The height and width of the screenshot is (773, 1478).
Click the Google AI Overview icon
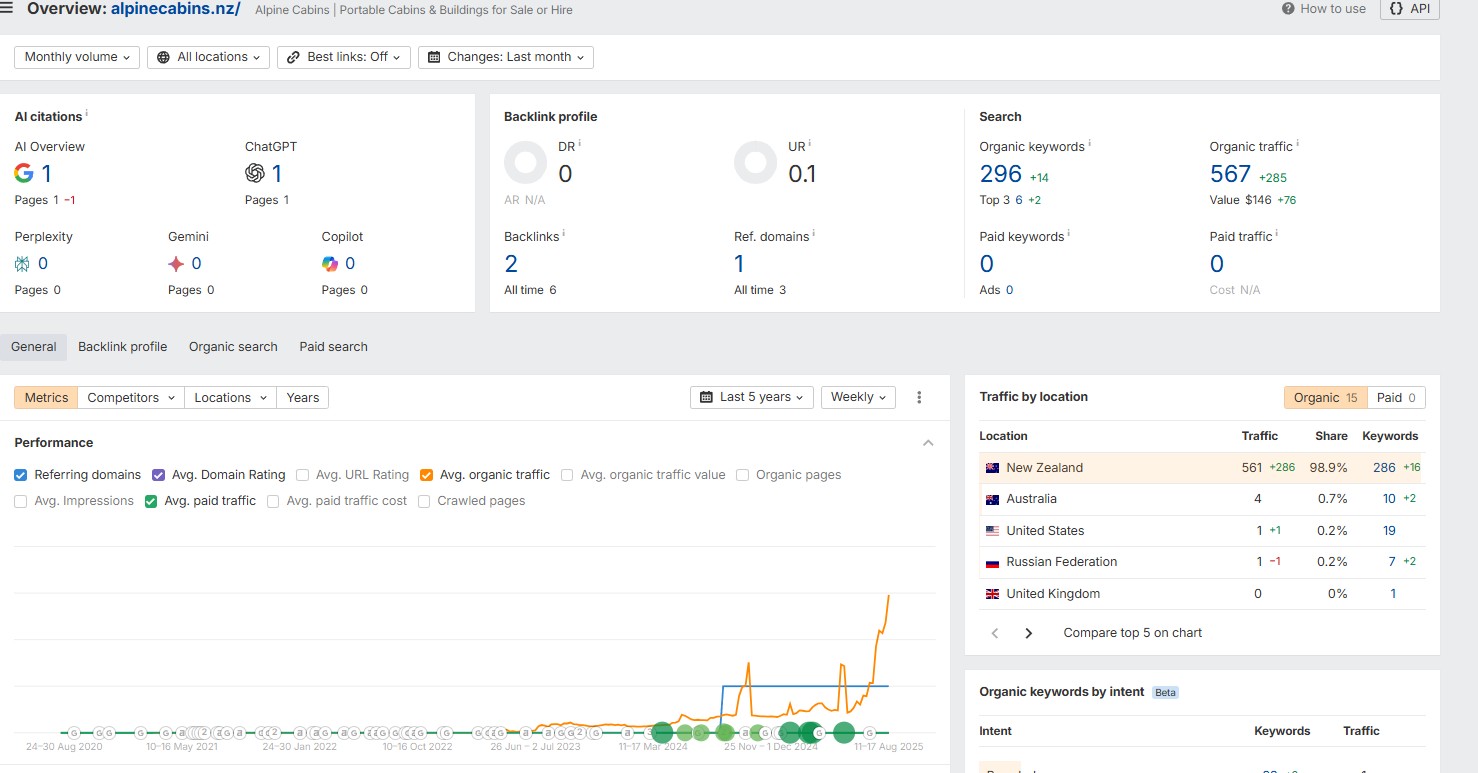tap(24, 174)
